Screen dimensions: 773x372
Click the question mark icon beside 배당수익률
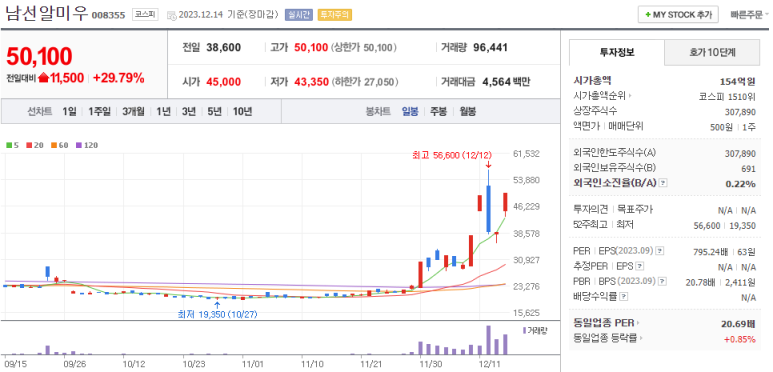pyautogui.click(x=624, y=297)
